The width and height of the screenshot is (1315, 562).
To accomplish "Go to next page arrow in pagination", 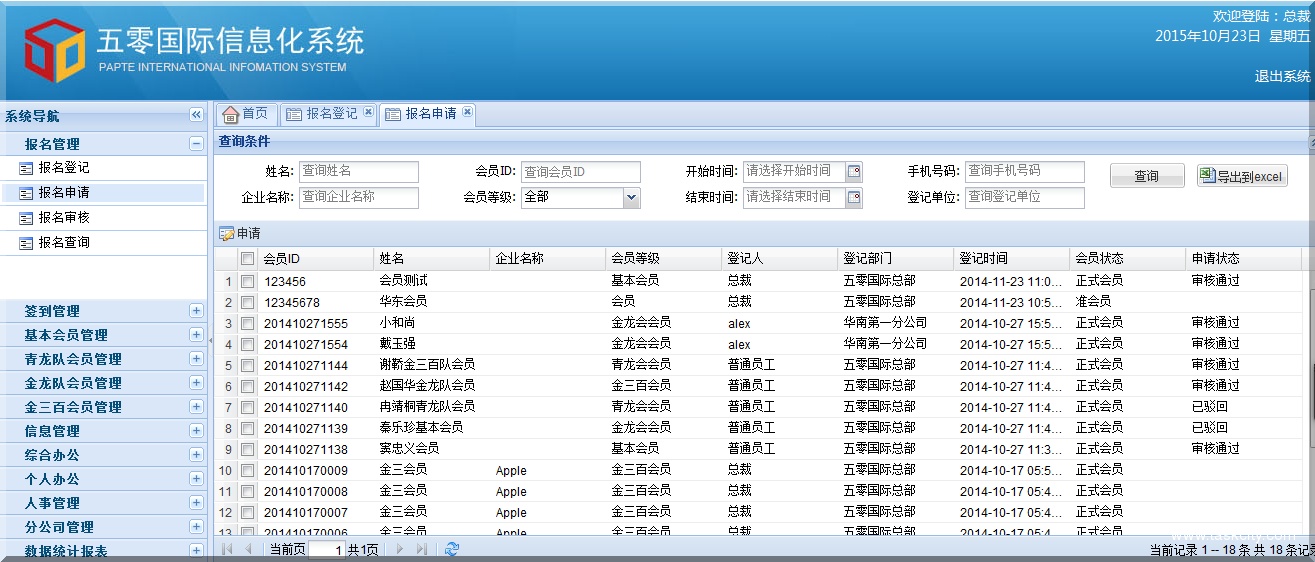I will [x=400, y=549].
